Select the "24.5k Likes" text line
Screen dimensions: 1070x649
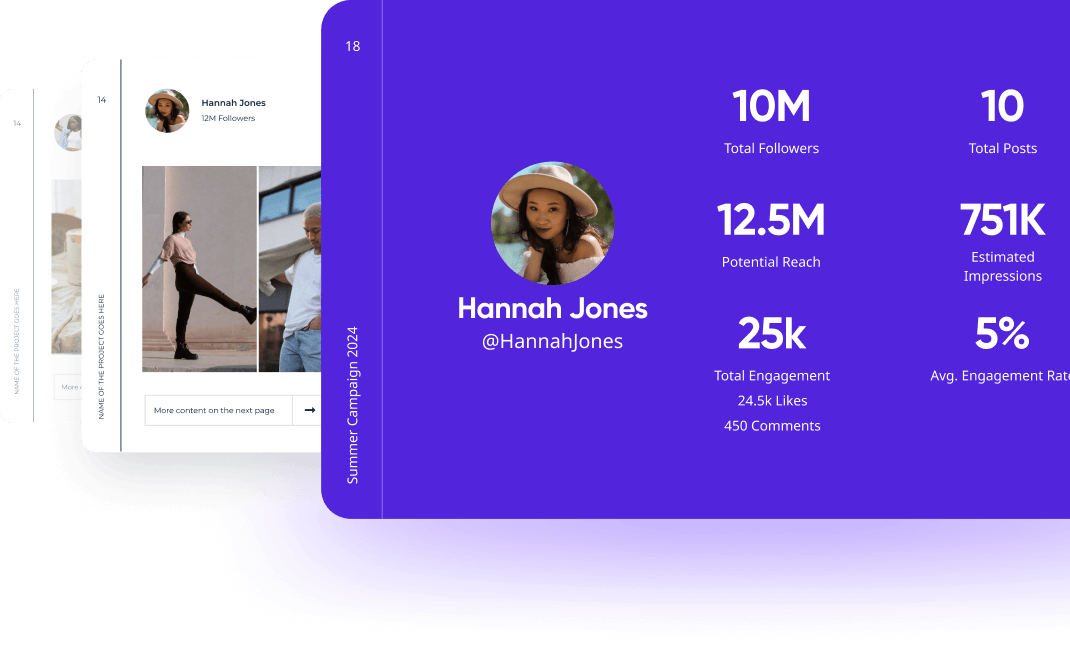click(771, 400)
